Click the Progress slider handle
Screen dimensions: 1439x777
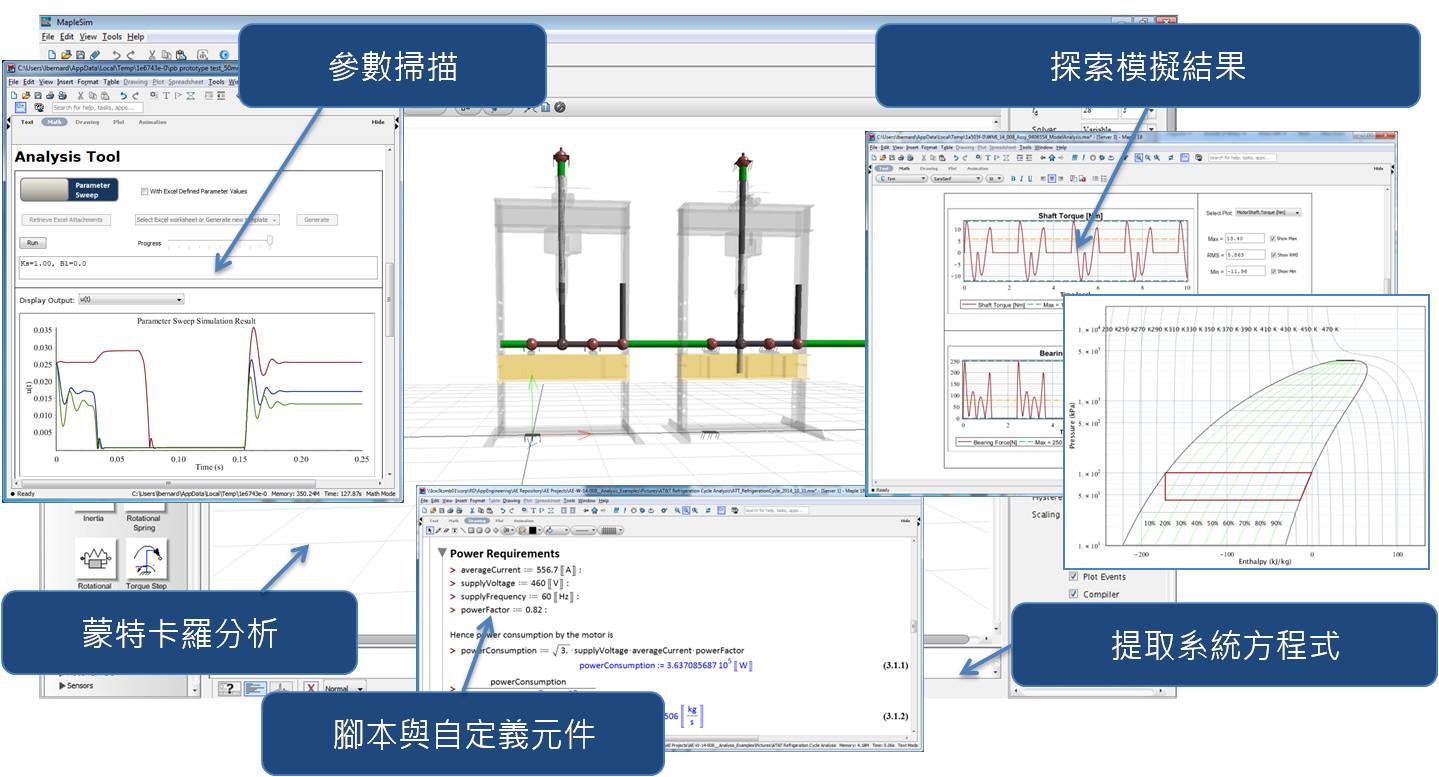pyautogui.click(x=270, y=241)
